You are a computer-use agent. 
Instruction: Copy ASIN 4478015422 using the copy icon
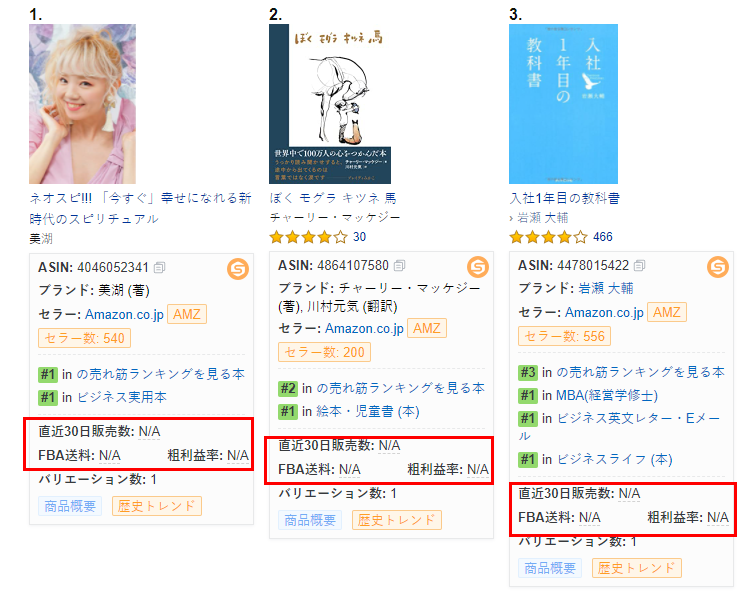click(x=640, y=265)
